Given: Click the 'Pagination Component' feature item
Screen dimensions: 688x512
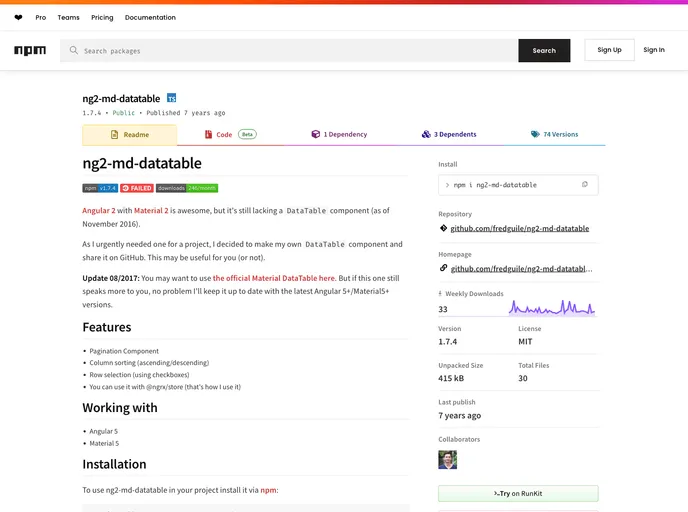Looking at the screenshot, I should point(124,351).
